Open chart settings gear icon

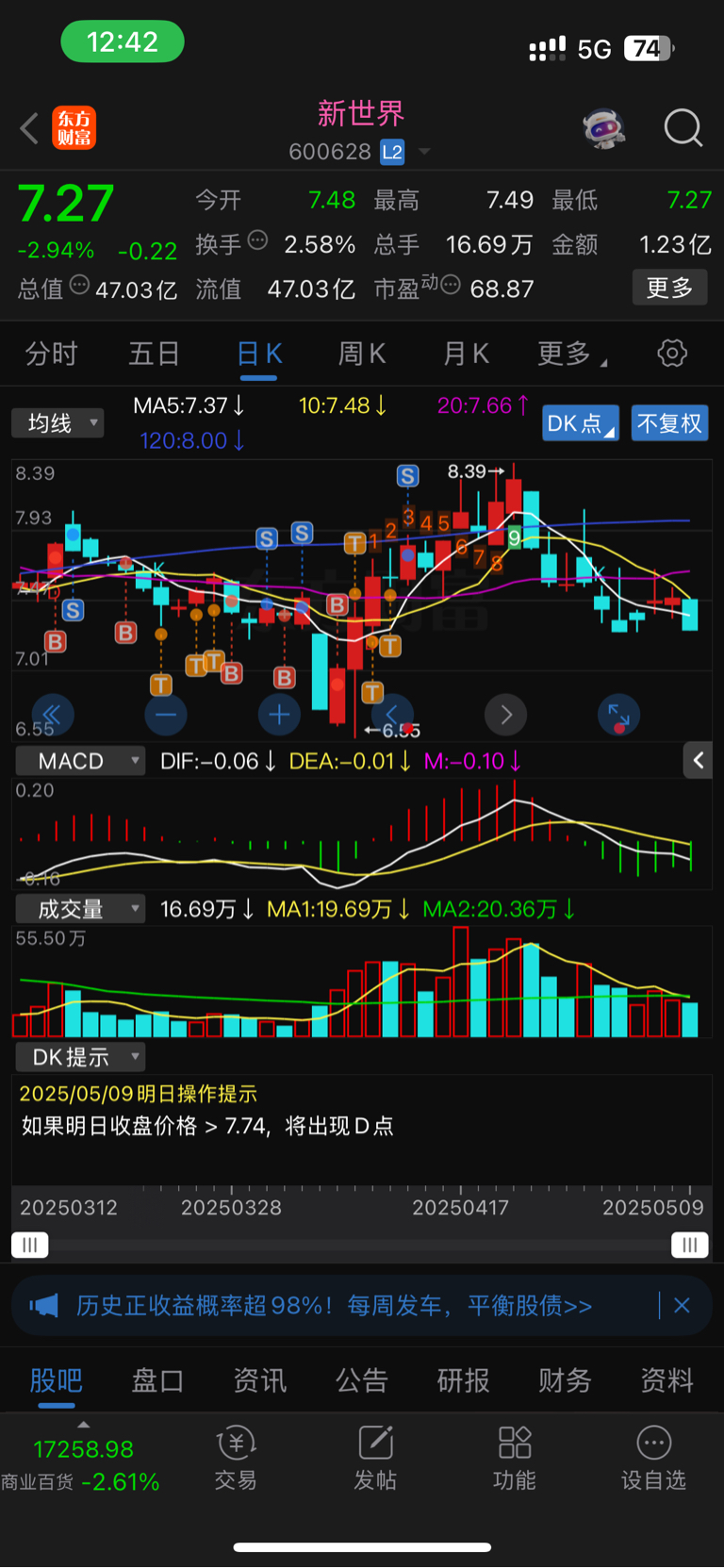point(672,354)
